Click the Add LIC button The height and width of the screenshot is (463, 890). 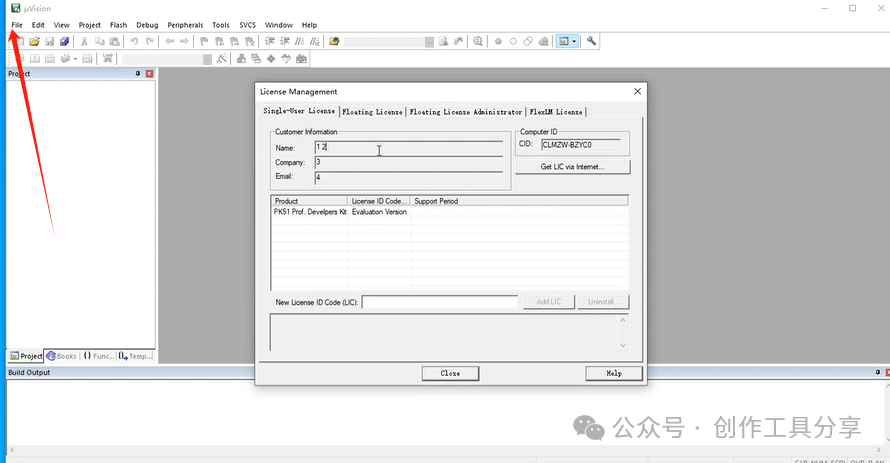coord(549,302)
